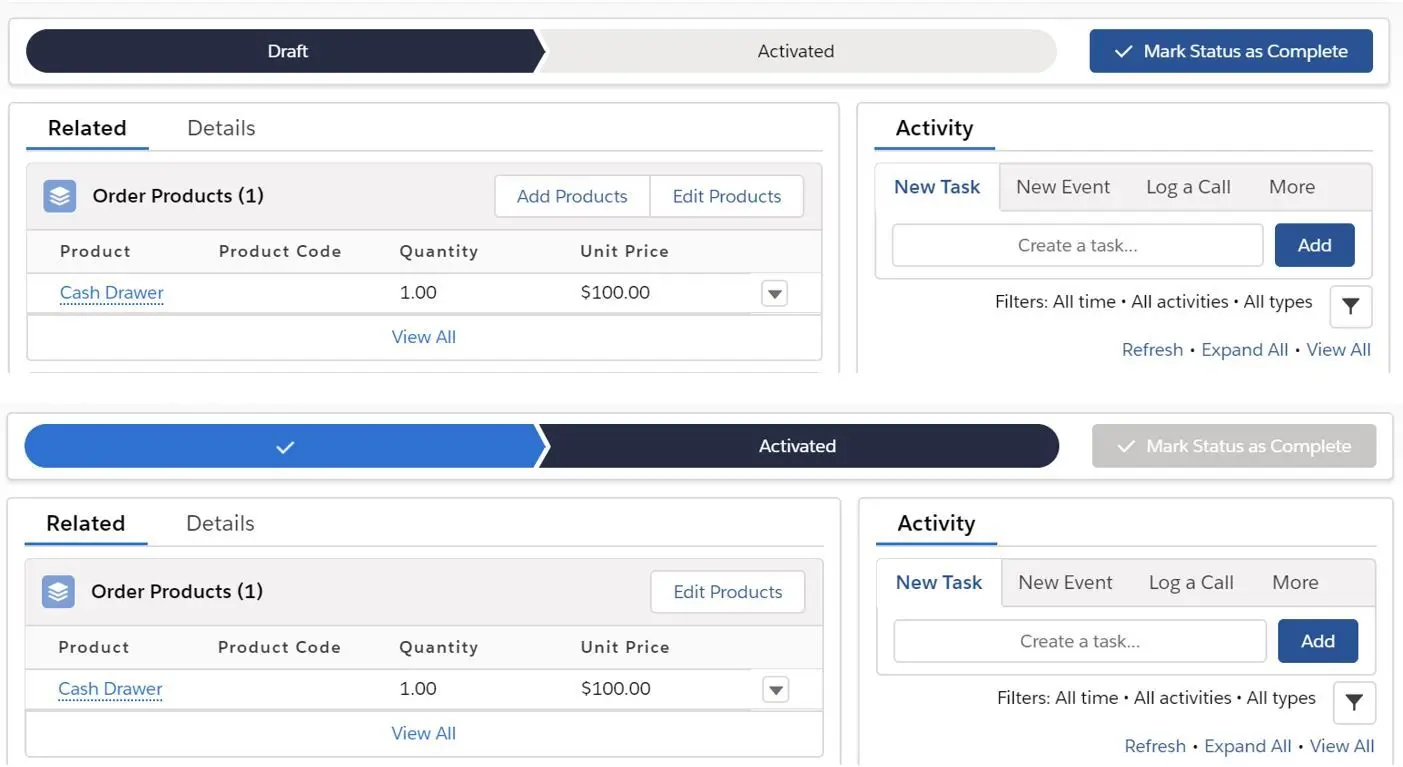Open More tab in upper Activity
Image resolution: width=1403 pixels, height=767 pixels.
pyautogui.click(x=1292, y=187)
